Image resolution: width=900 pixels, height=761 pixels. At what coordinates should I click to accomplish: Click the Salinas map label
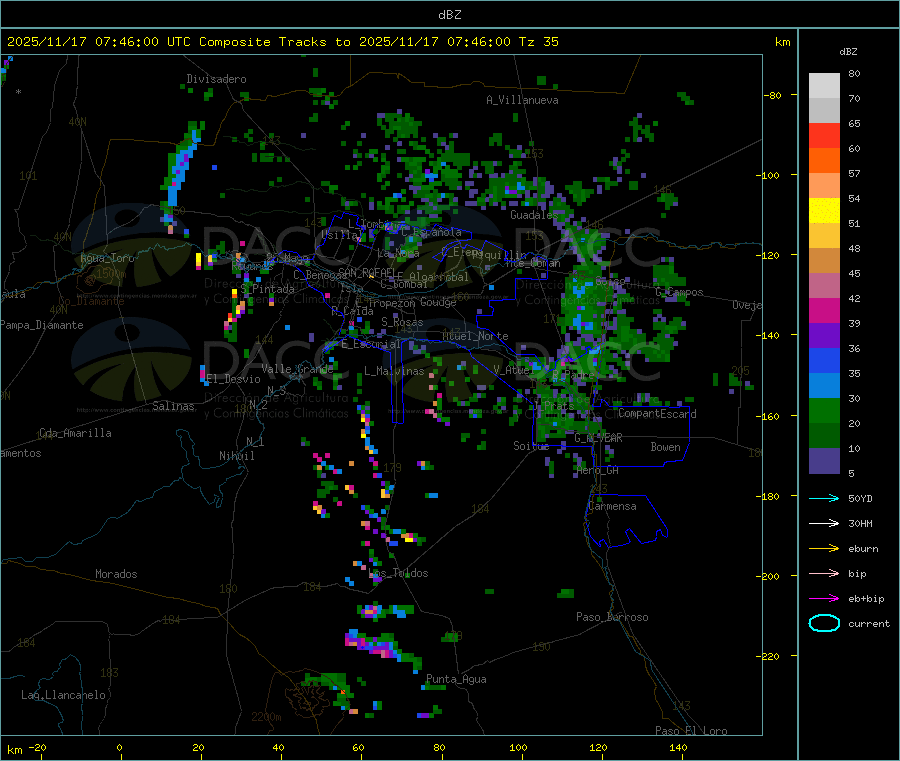click(x=173, y=406)
